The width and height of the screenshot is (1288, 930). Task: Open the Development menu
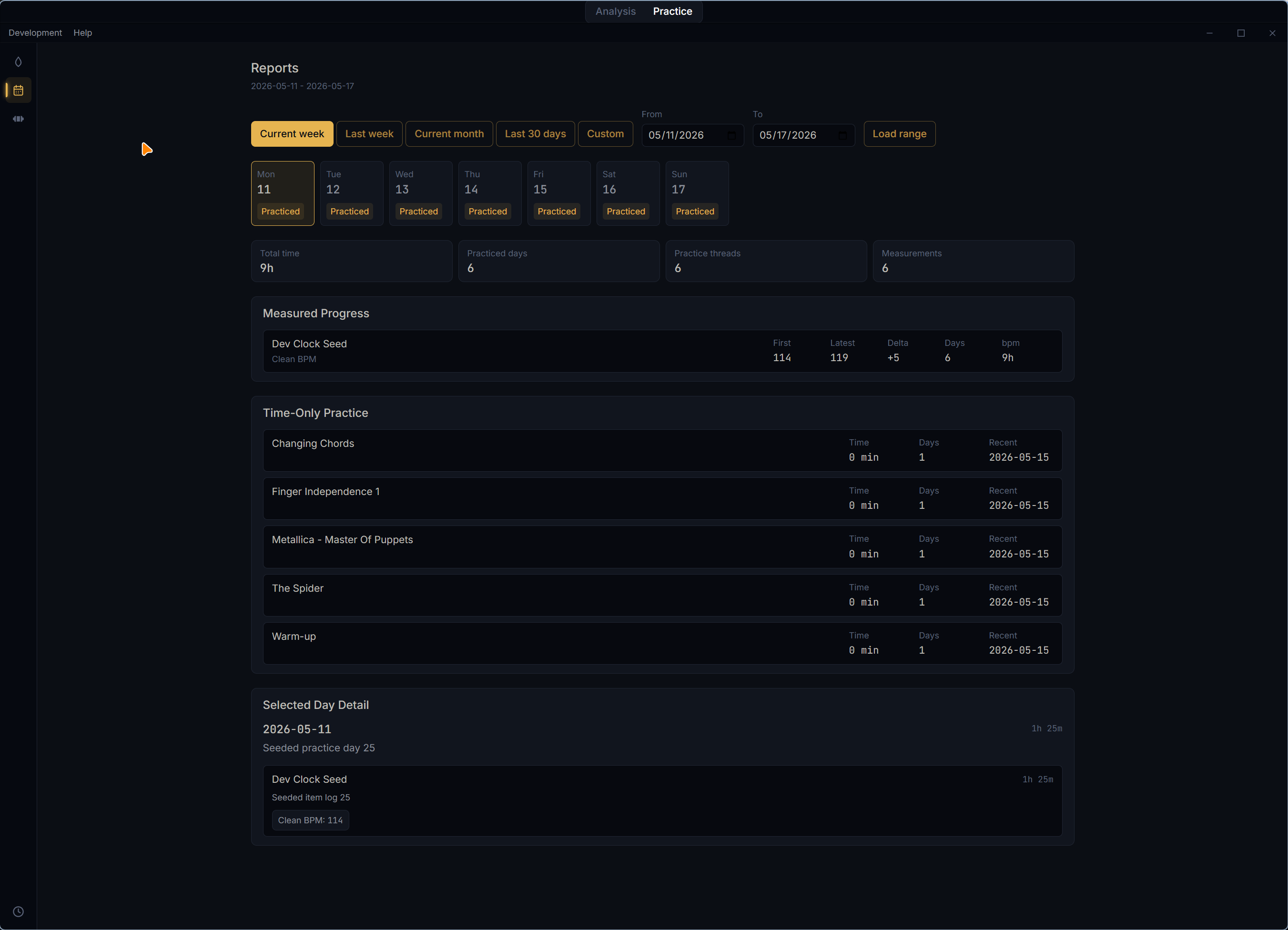(x=35, y=33)
